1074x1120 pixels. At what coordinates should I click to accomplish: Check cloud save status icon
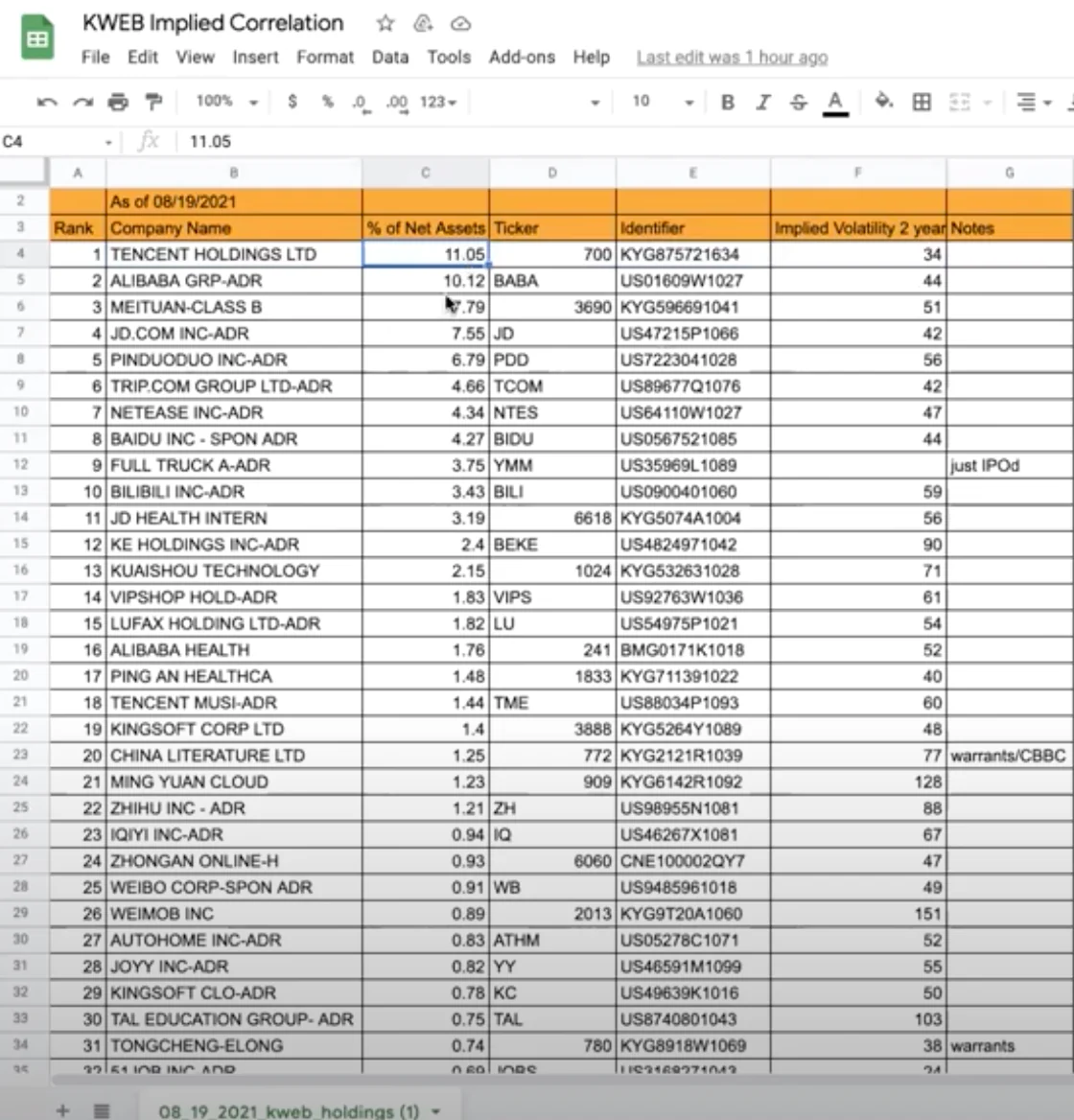point(460,24)
